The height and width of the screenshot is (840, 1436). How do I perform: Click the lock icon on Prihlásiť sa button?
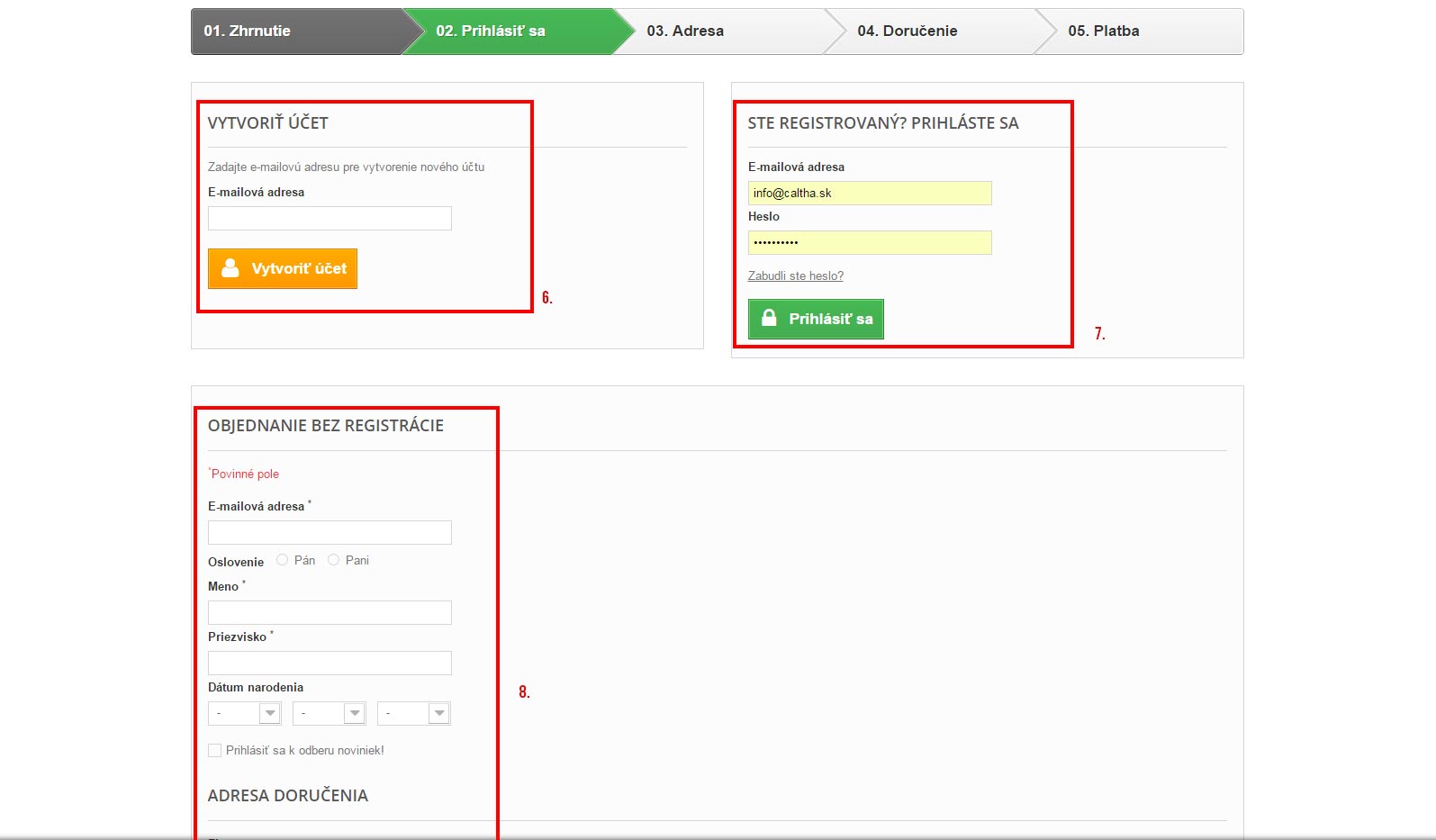(769, 318)
